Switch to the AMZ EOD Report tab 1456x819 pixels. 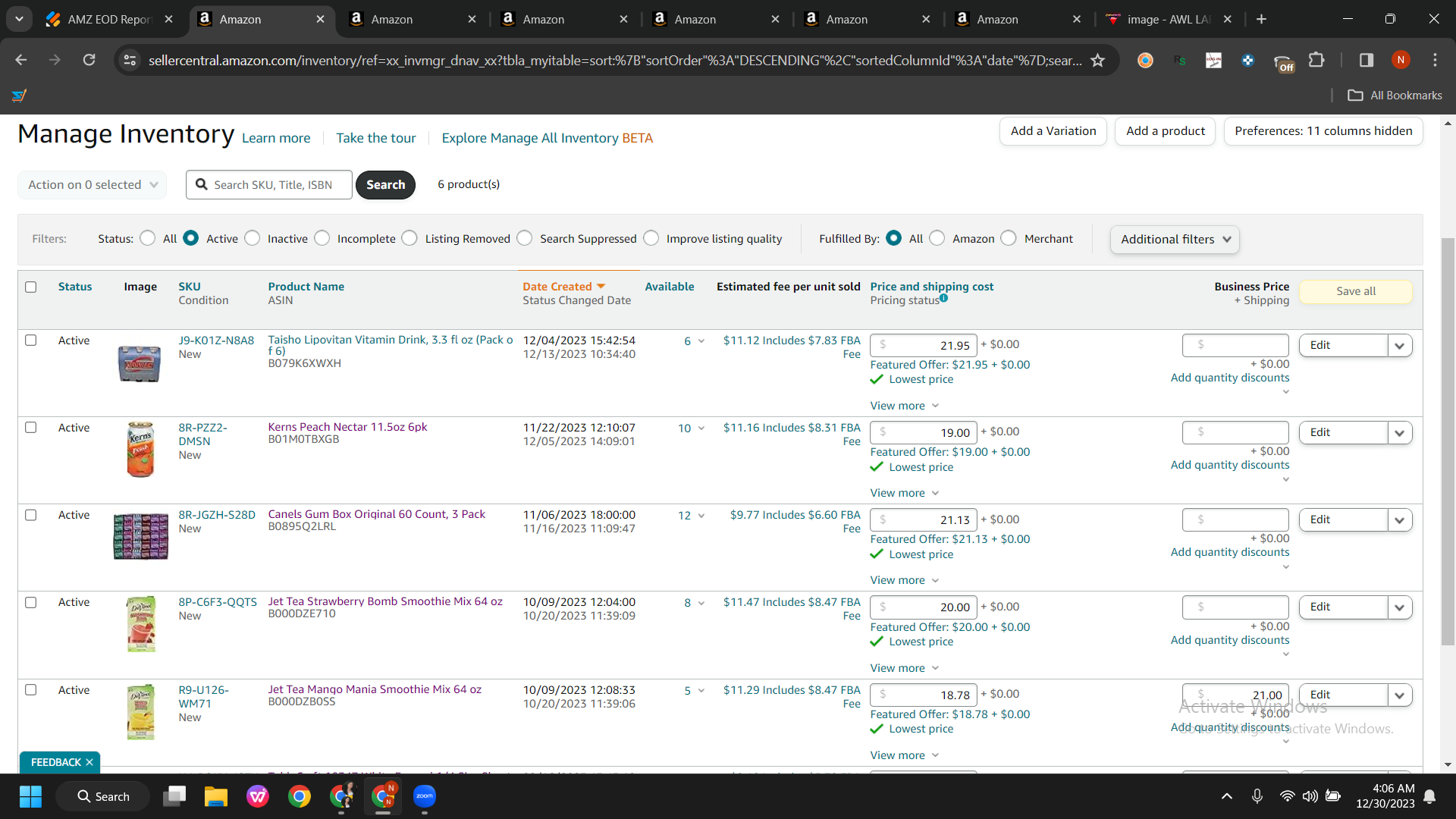(110, 19)
